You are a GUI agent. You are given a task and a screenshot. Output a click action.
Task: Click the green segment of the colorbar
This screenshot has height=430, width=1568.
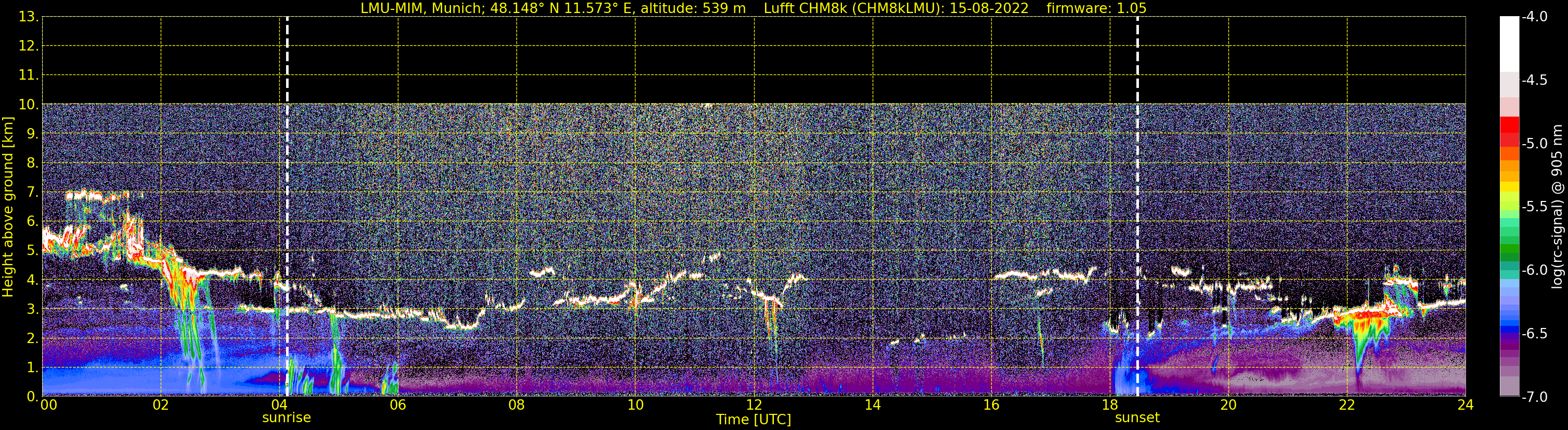(x=1509, y=248)
